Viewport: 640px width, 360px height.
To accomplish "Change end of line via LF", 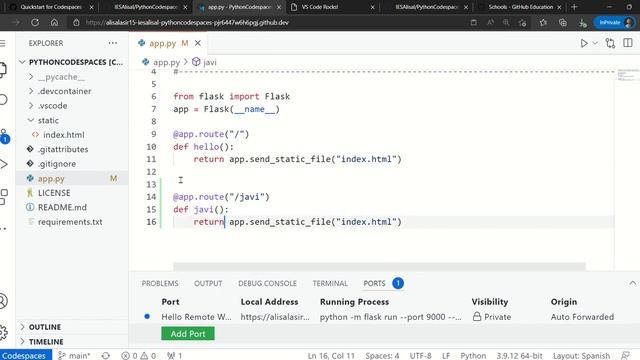I will coord(446,356).
